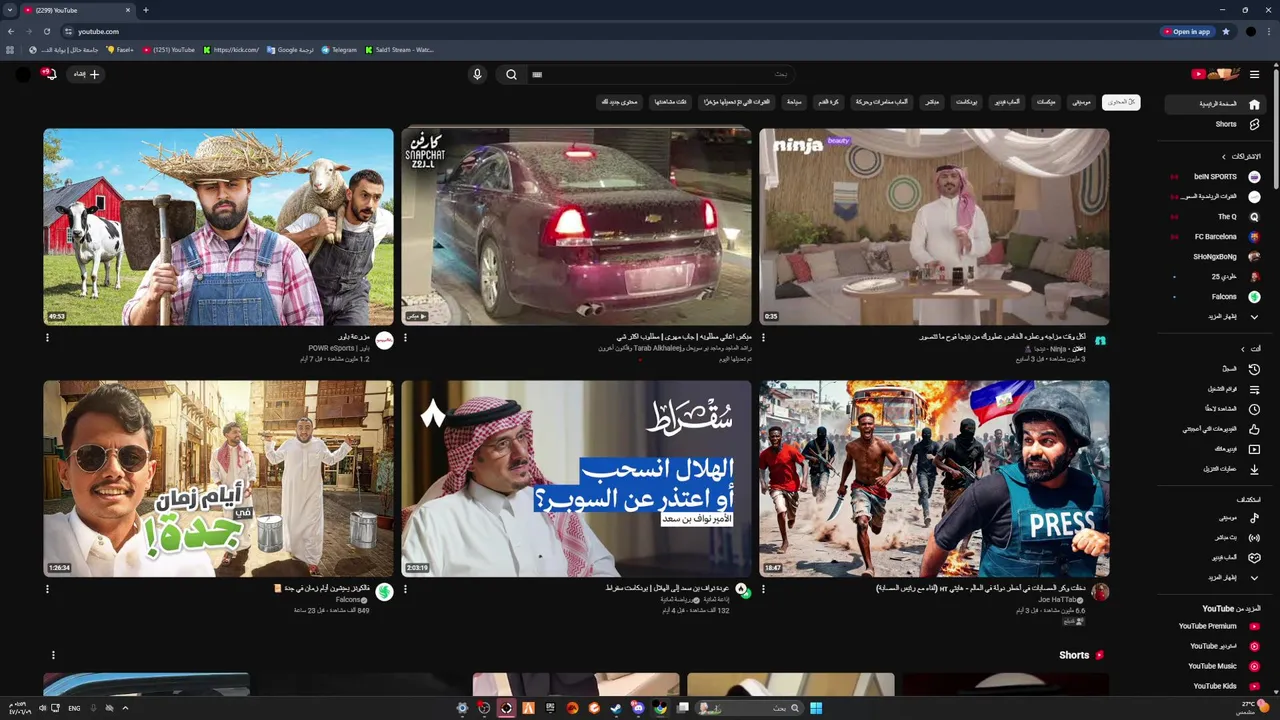Open YouTube Premium in the sidebar

point(1215,626)
